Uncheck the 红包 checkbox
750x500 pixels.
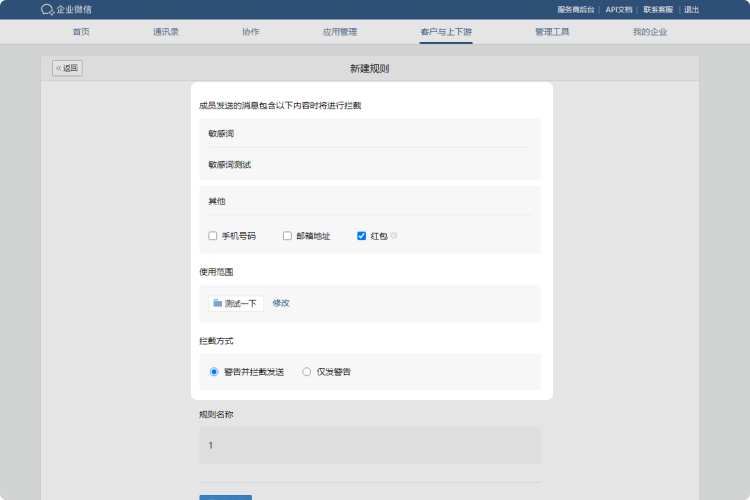[362, 236]
